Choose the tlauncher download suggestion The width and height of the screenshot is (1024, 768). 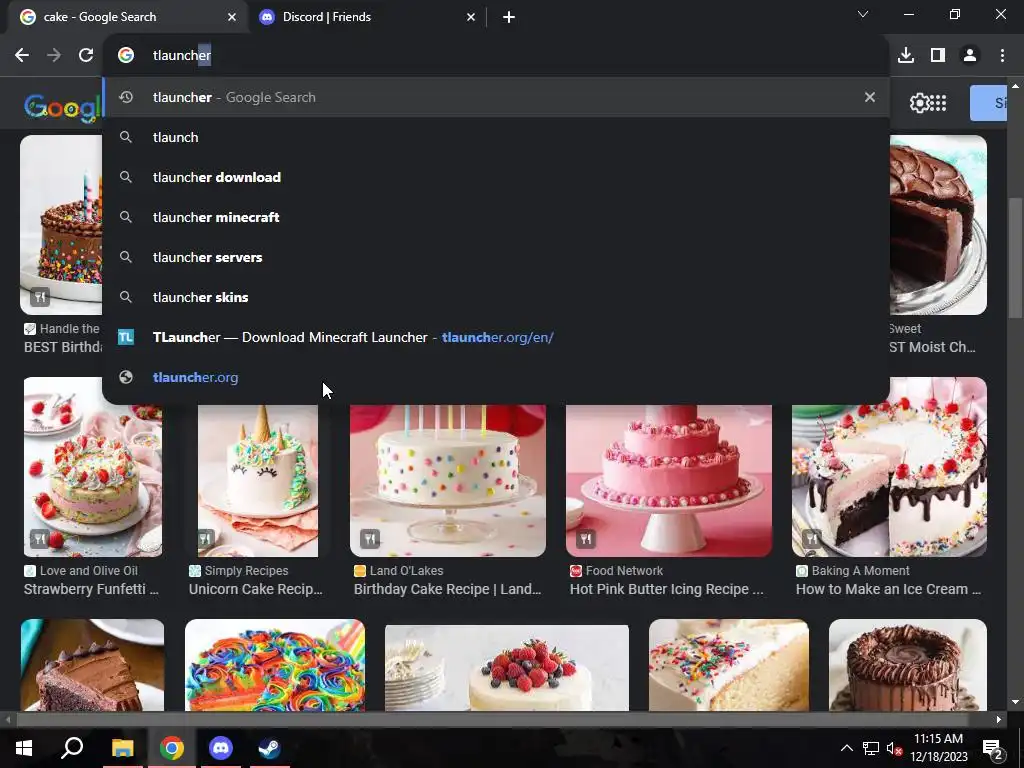pyautogui.click(x=496, y=177)
